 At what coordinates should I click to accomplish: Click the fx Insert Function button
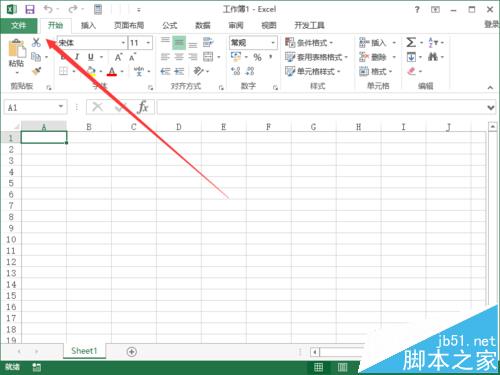point(143,107)
